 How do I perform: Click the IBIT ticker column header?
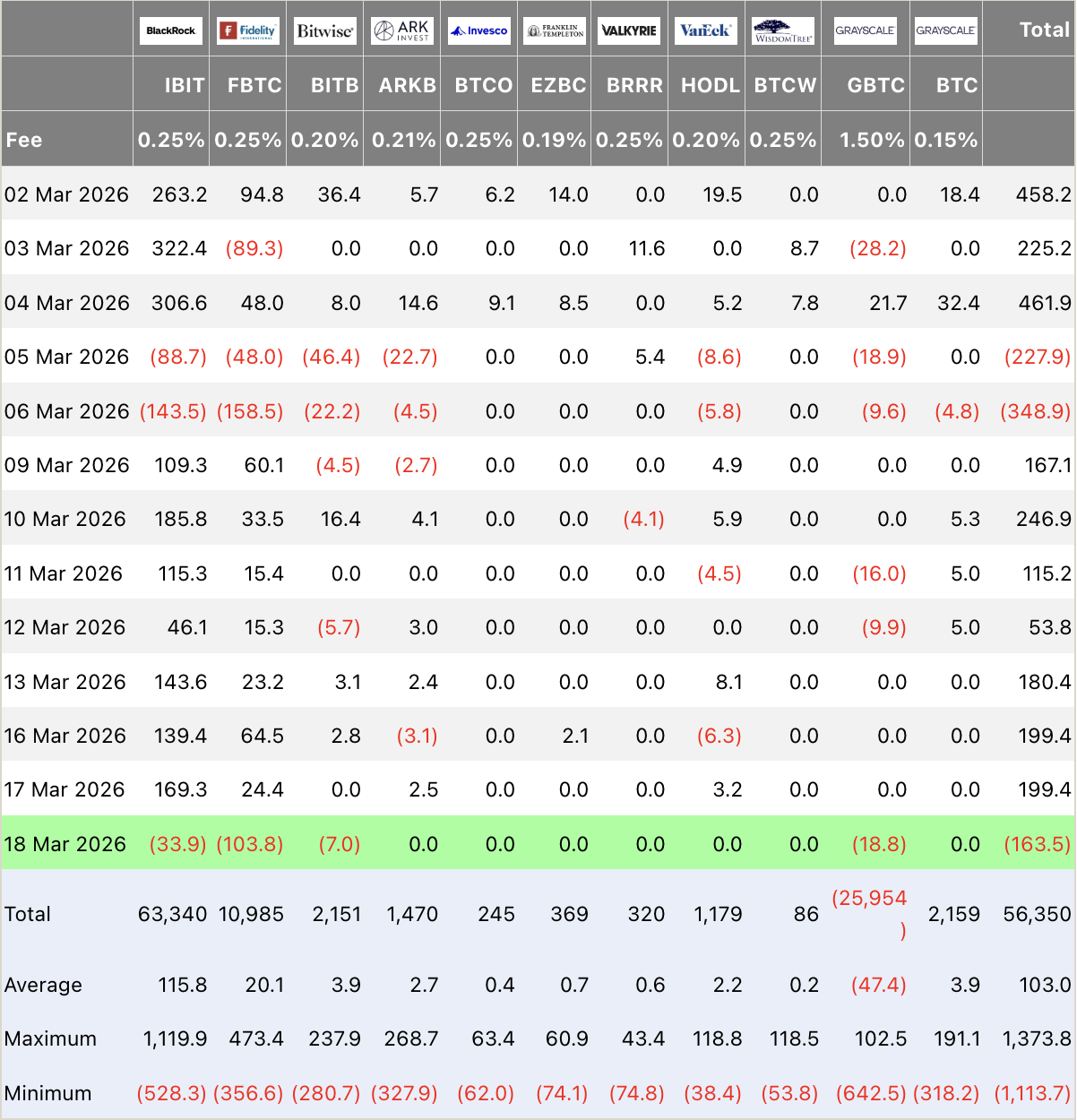pos(185,85)
